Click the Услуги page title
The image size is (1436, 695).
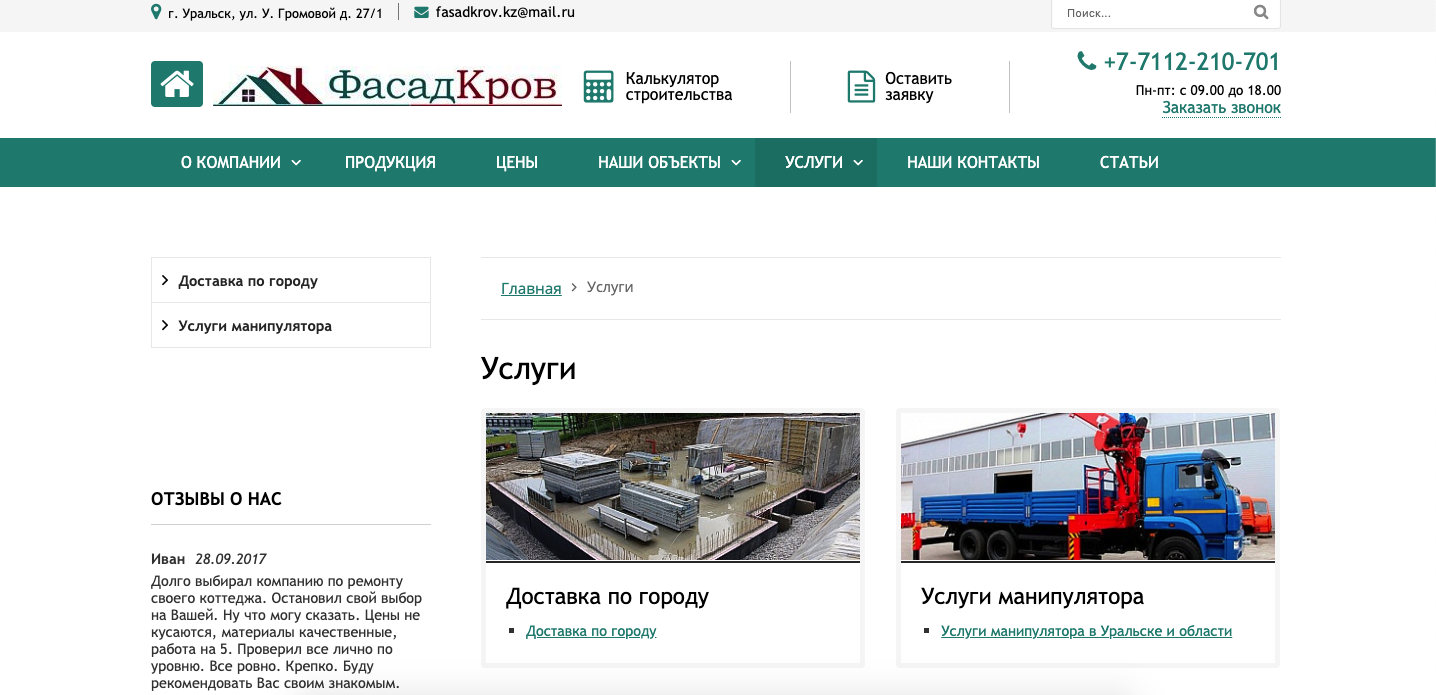pyautogui.click(x=529, y=369)
